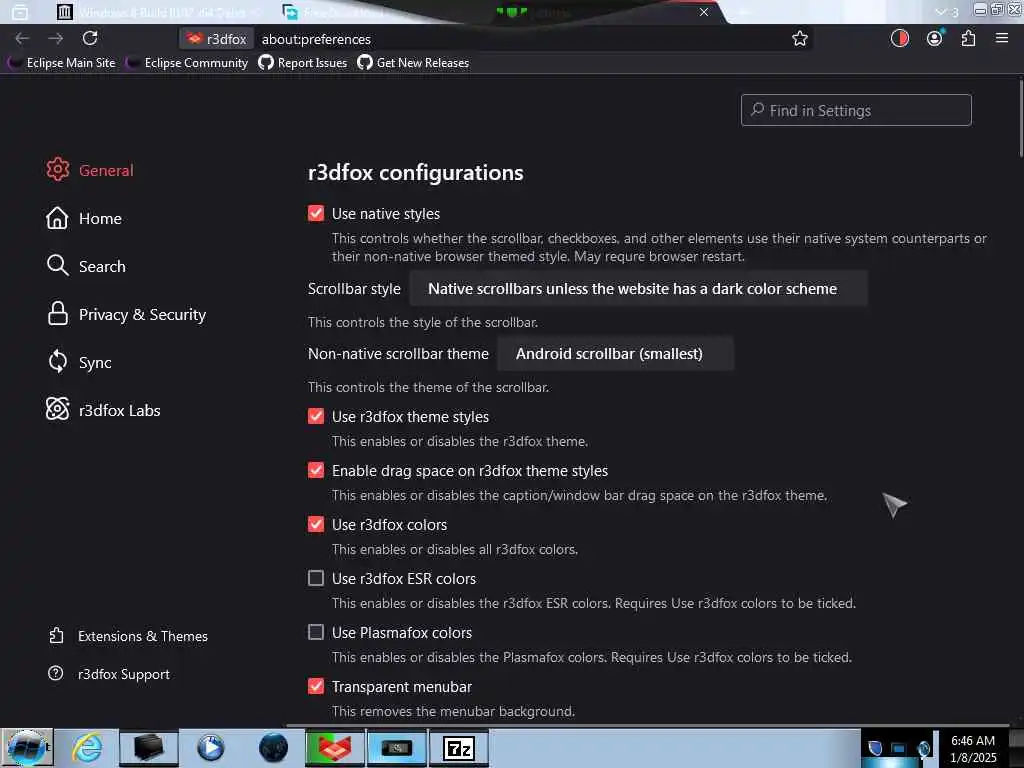Open the extensions puzzle icon in toolbar

pyautogui.click(x=968, y=39)
